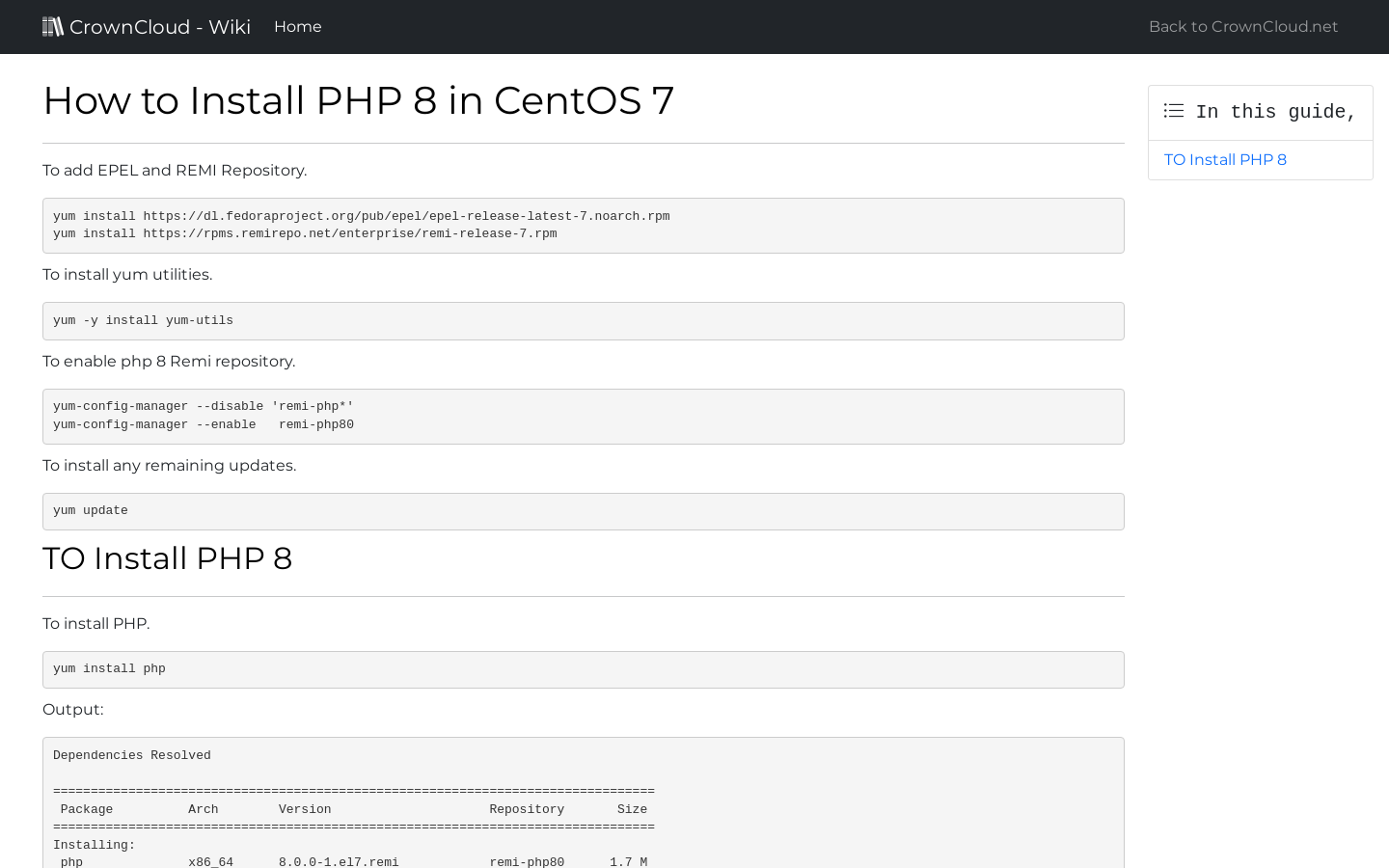
Task: Select the 'yum install php' code block
Action: pos(583,669)
